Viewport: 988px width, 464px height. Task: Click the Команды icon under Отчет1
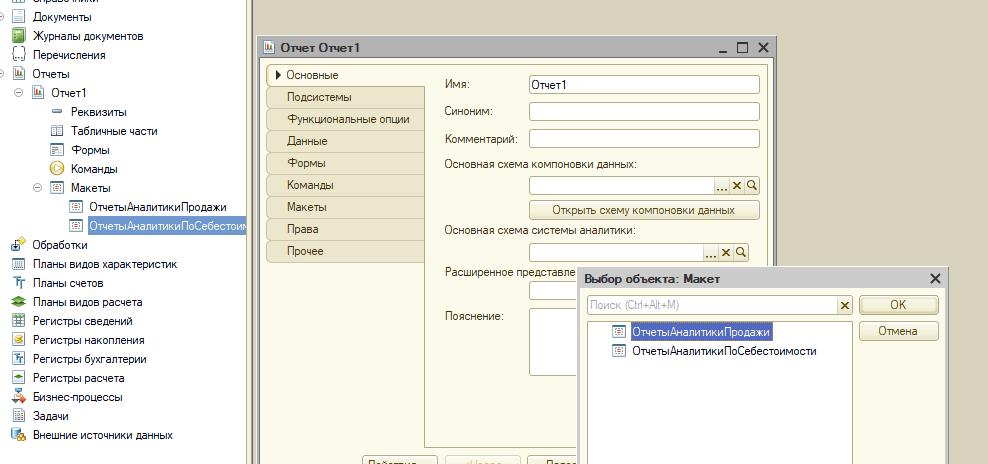(x=57, y=169)
